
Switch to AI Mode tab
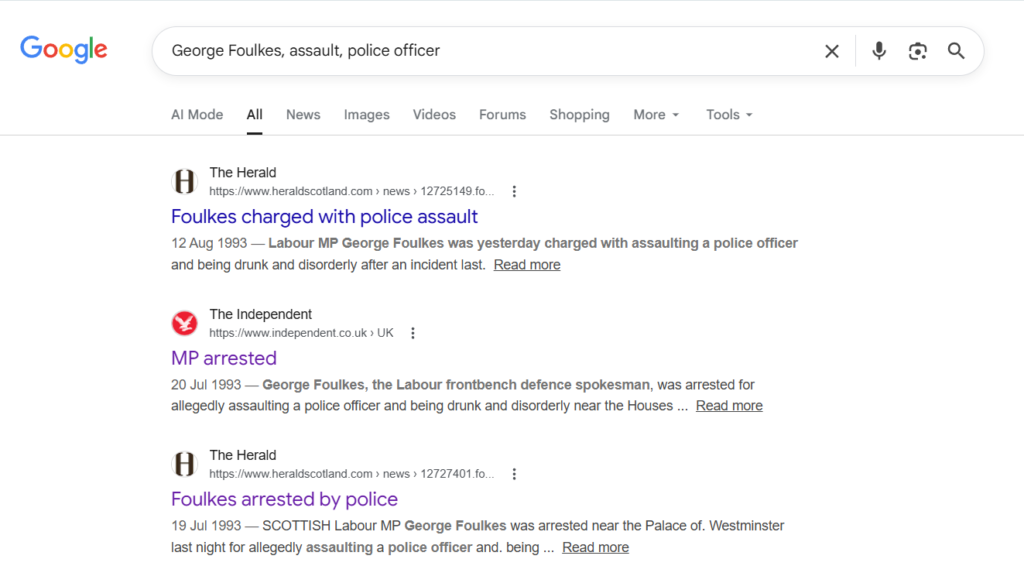pyautogui.click(x=197, y=115)
